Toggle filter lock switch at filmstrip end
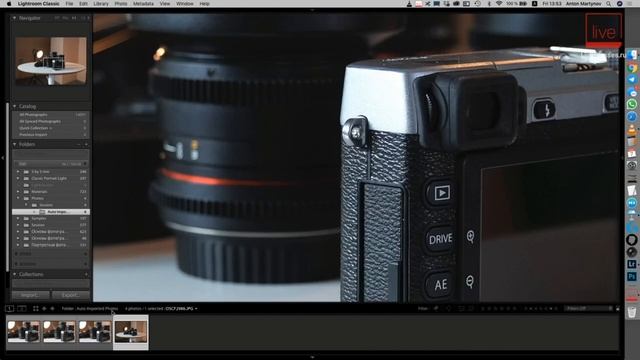Viewport: 640px width, 360px height. (618, 309)
